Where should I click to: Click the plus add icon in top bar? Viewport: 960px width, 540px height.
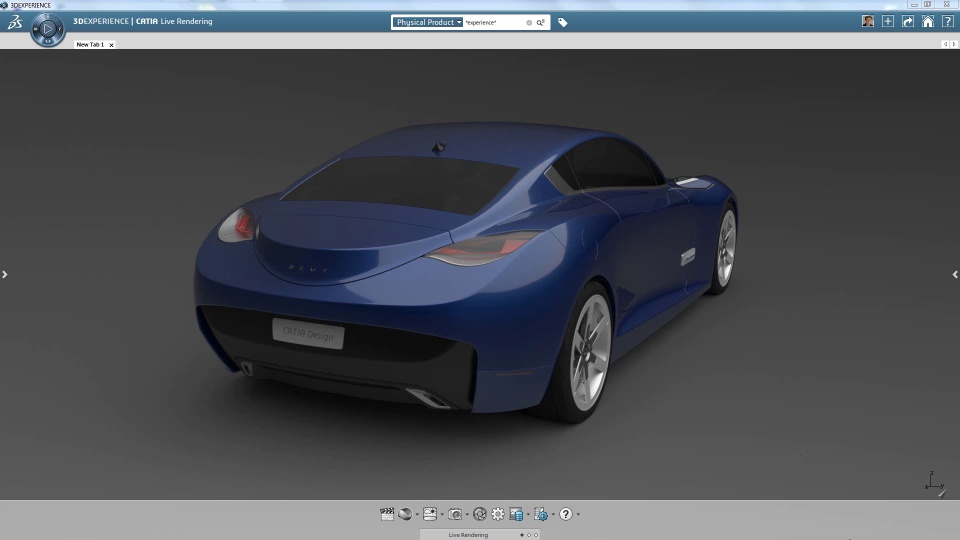point(888,21)
